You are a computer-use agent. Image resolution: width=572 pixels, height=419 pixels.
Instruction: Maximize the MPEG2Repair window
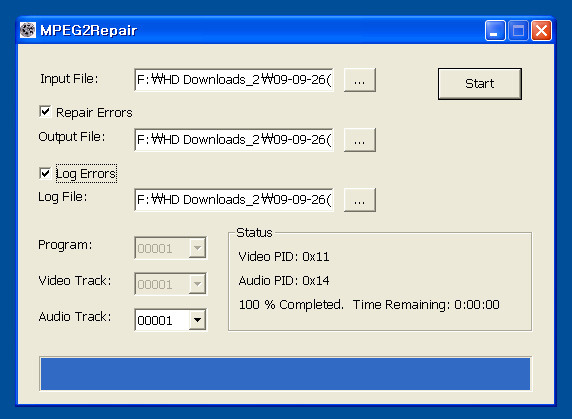click(x=518, y=31)
